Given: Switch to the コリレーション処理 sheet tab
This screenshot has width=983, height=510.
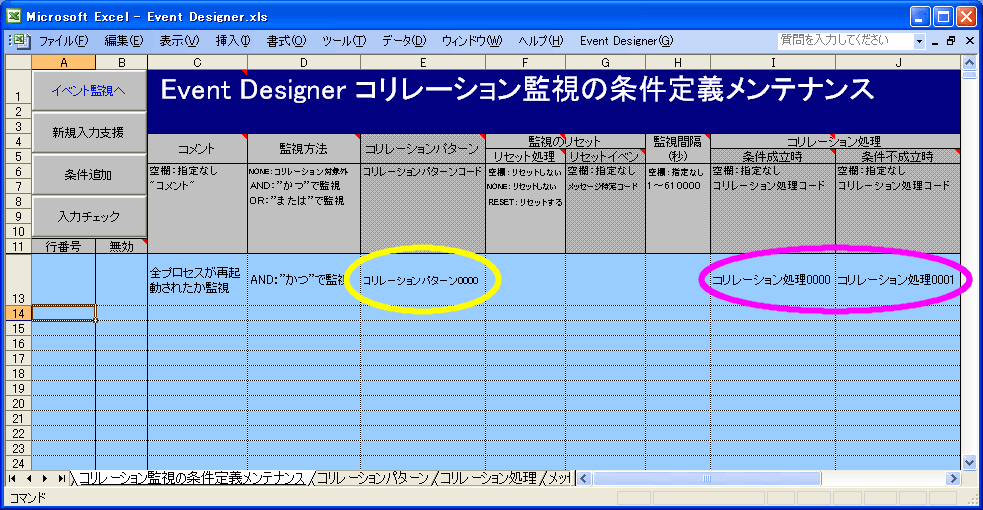Looking at the screenshot, I should click(x=488, y=479).
